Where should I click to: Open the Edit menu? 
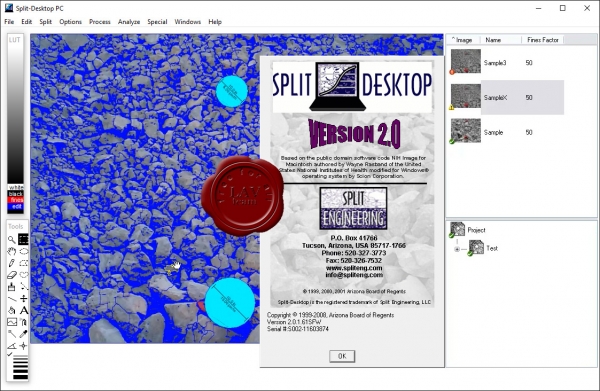tap(26, 22)
